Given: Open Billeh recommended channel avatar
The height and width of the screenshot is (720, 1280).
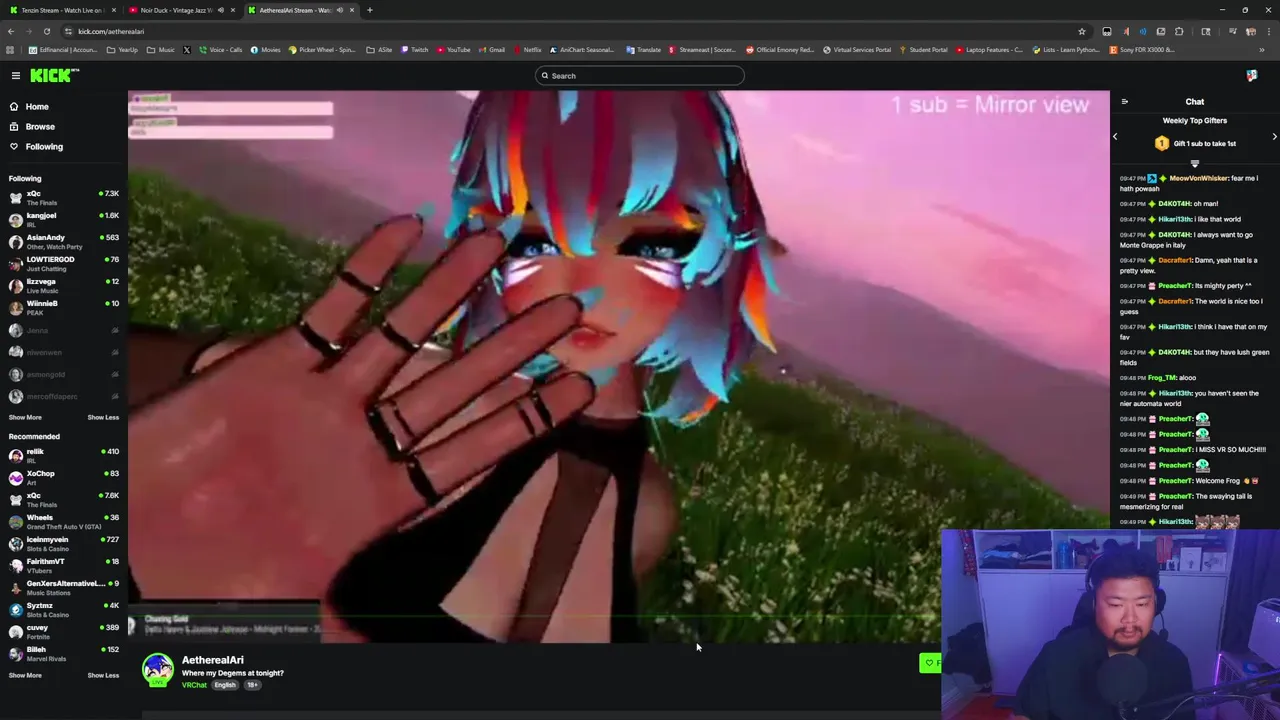Looking at the screenshot, I should 16,654.
